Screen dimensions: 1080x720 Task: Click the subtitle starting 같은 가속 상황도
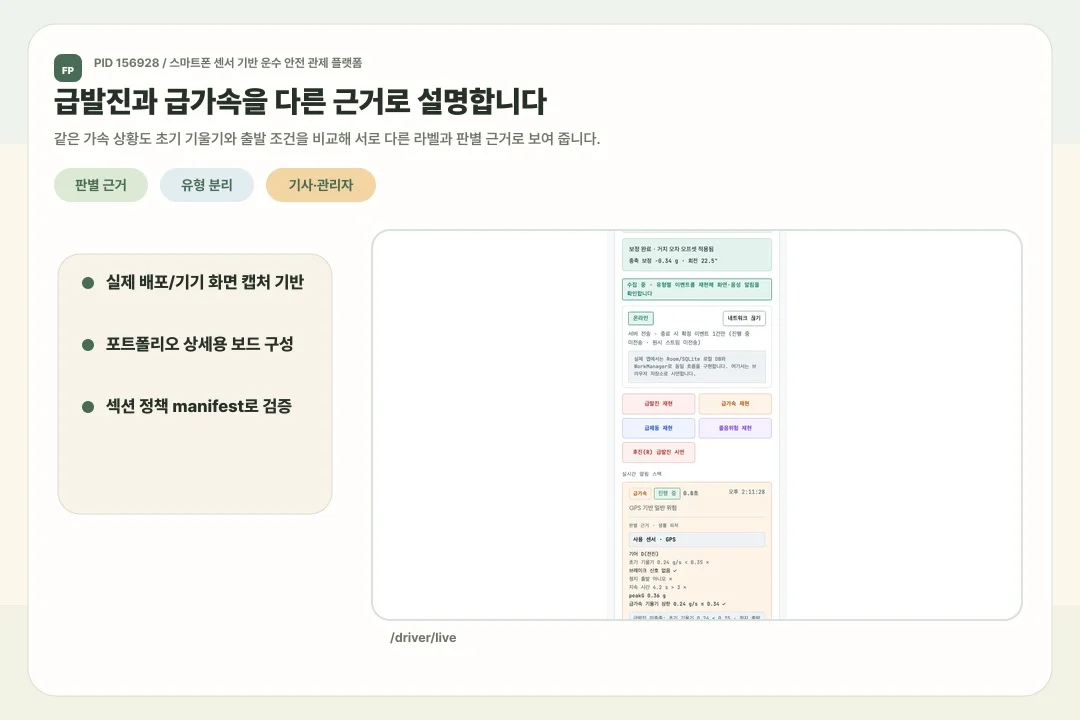[327, 138]
